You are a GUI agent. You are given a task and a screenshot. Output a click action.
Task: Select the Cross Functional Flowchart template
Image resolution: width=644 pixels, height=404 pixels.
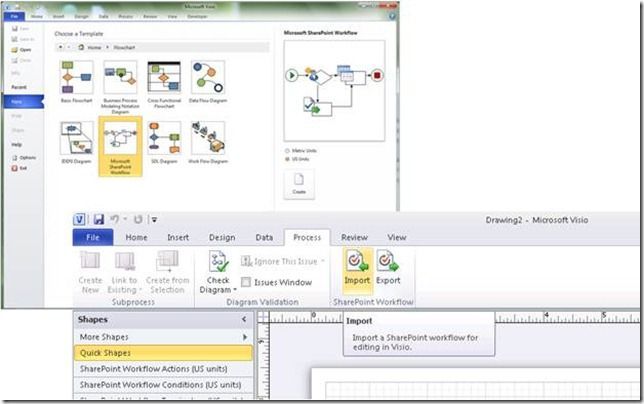tap(164, 84)
